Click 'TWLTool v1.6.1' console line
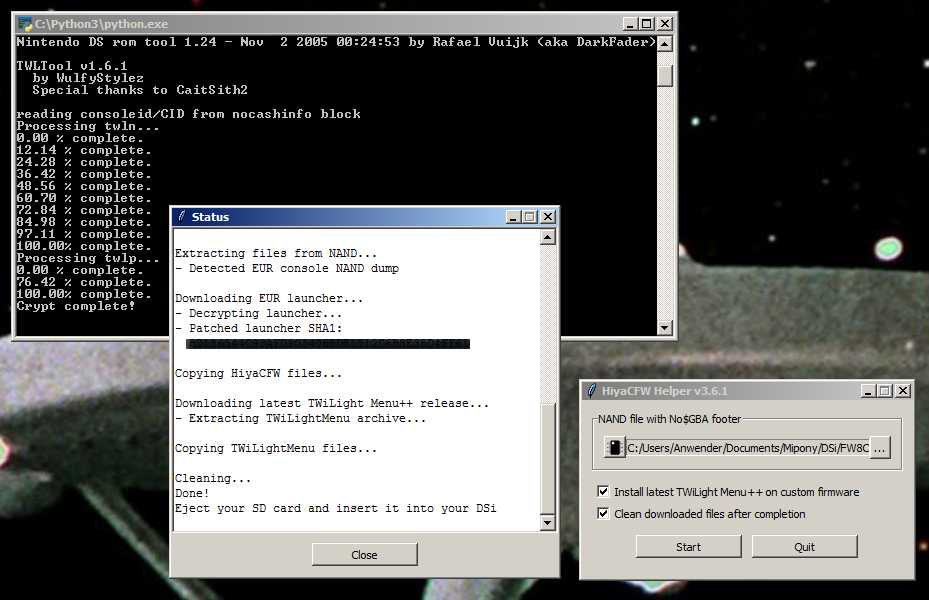Image resolution: width=929 pixels, height=600 pixels. pos(72,66)
